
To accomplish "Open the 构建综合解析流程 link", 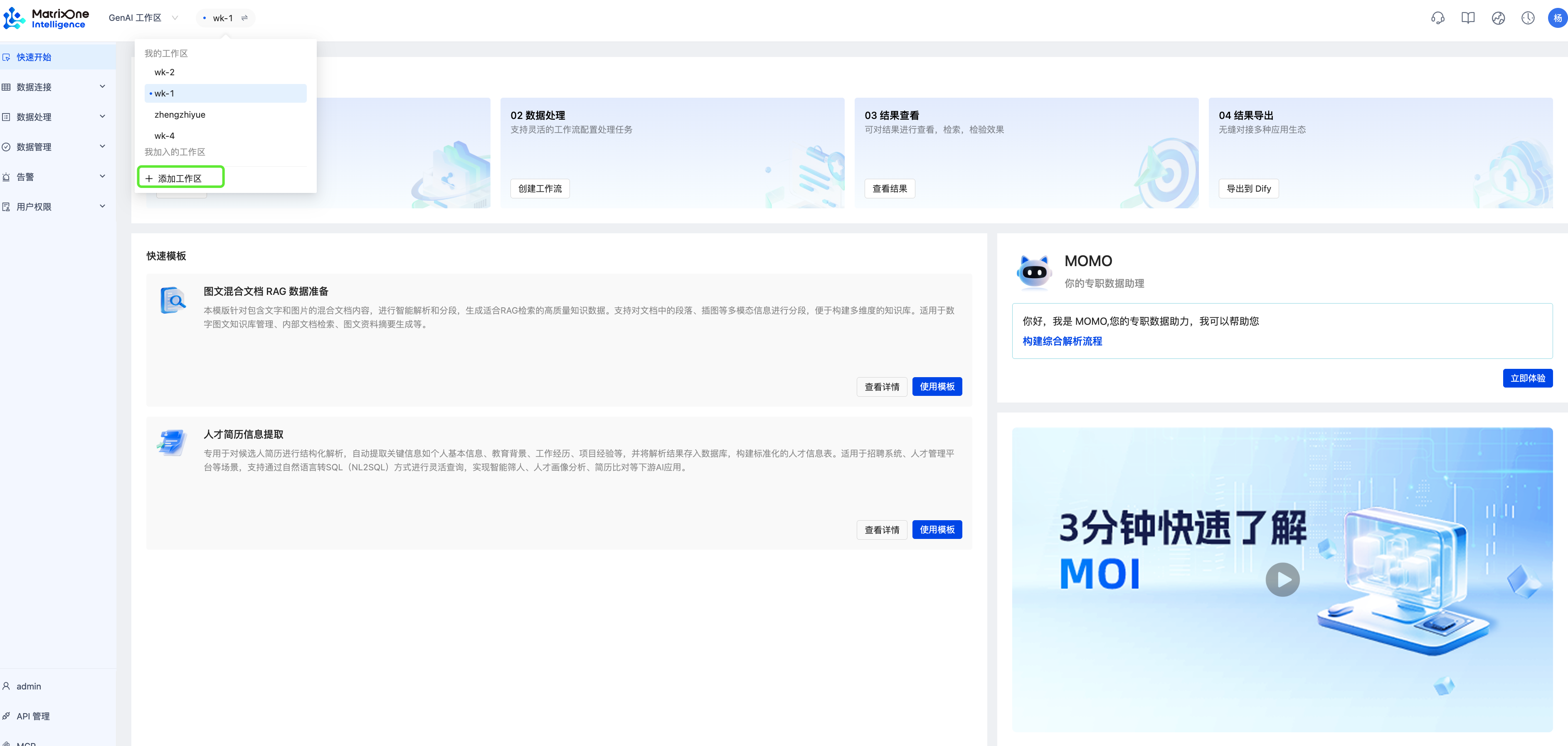I will coord(1062,341).
